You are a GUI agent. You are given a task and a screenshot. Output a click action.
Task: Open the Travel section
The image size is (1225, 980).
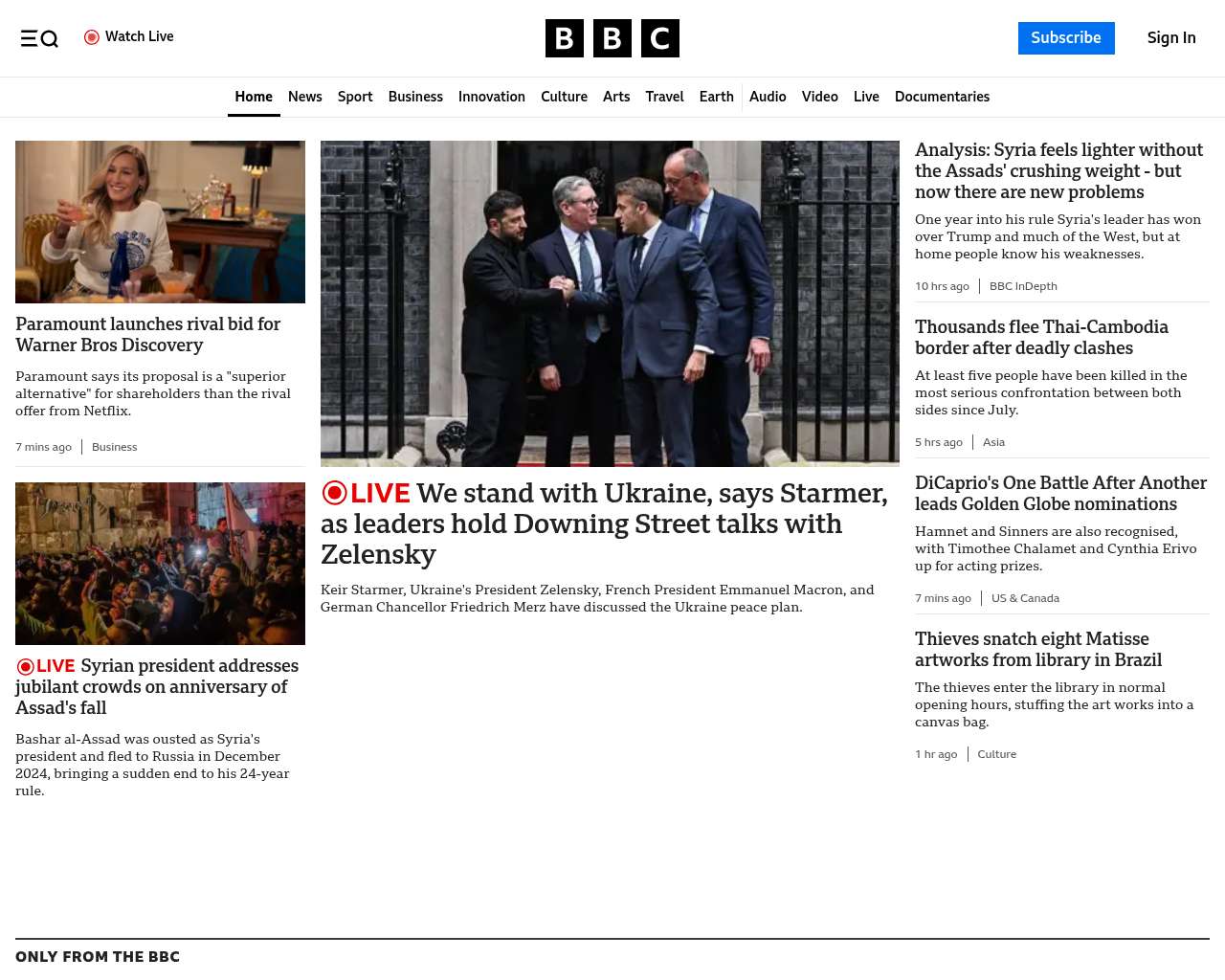(664, 97)
